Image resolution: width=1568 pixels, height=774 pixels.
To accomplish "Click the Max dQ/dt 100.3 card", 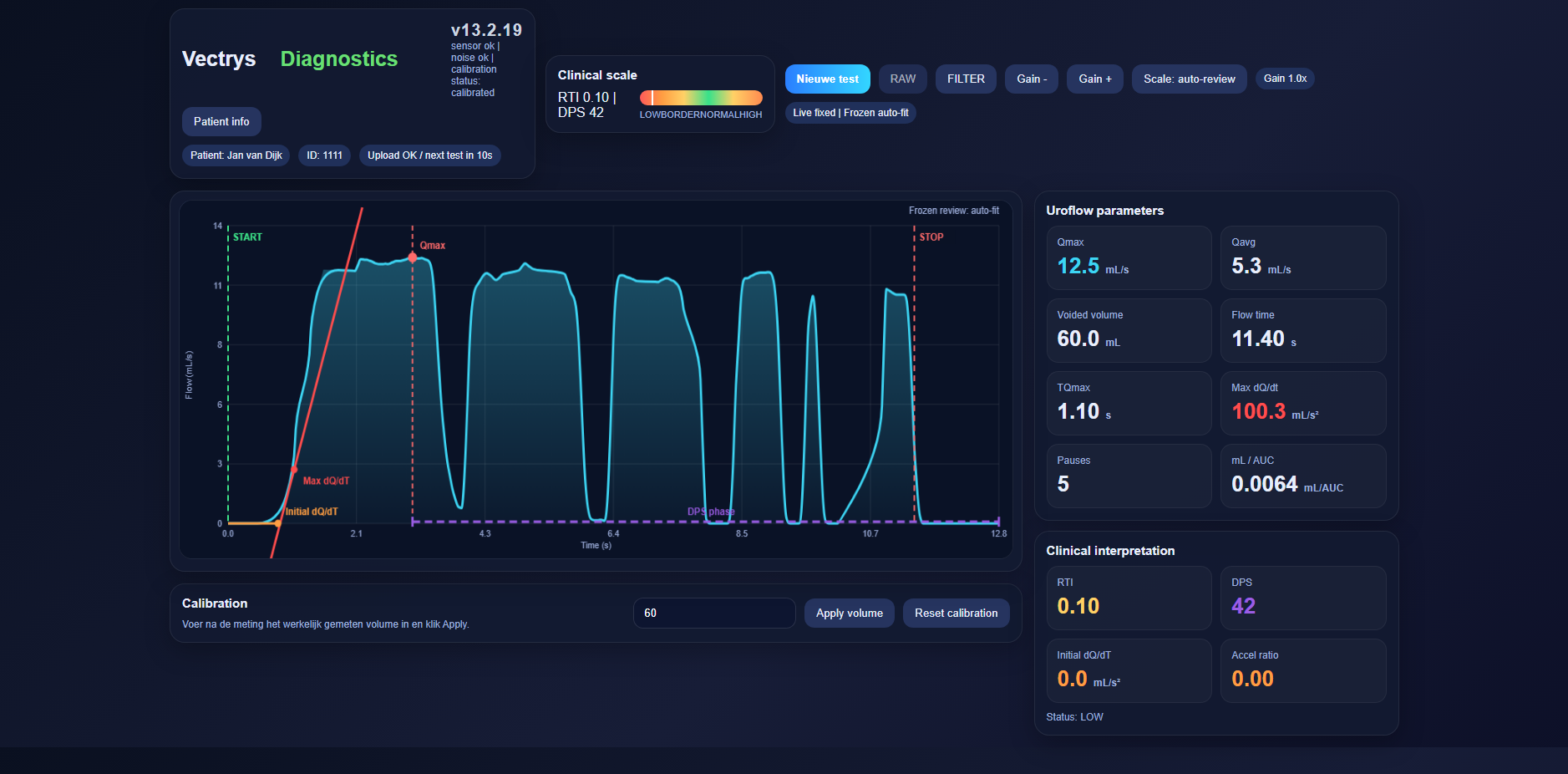I will coord(1303,403).
